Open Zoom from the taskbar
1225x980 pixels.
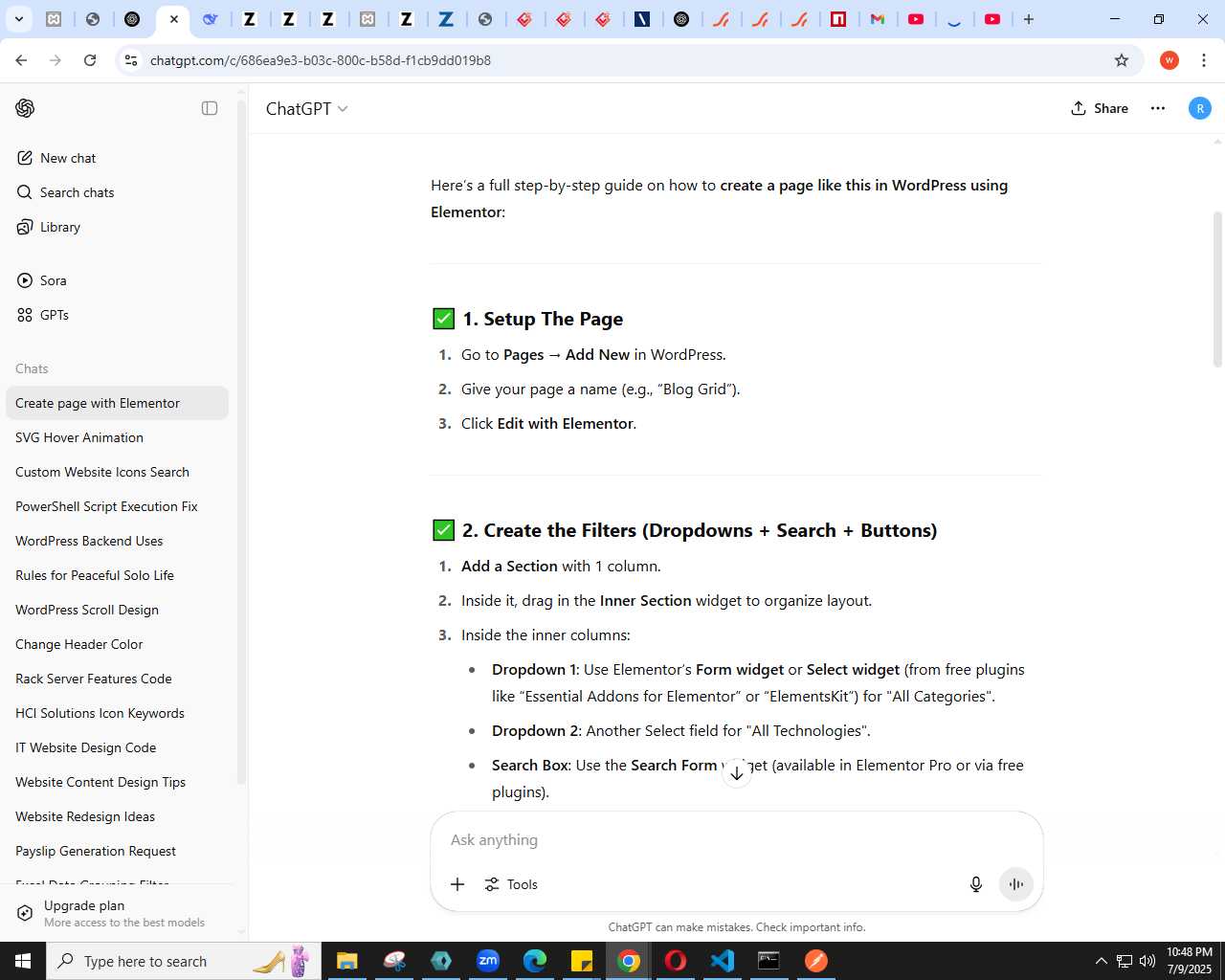point(488,961)
